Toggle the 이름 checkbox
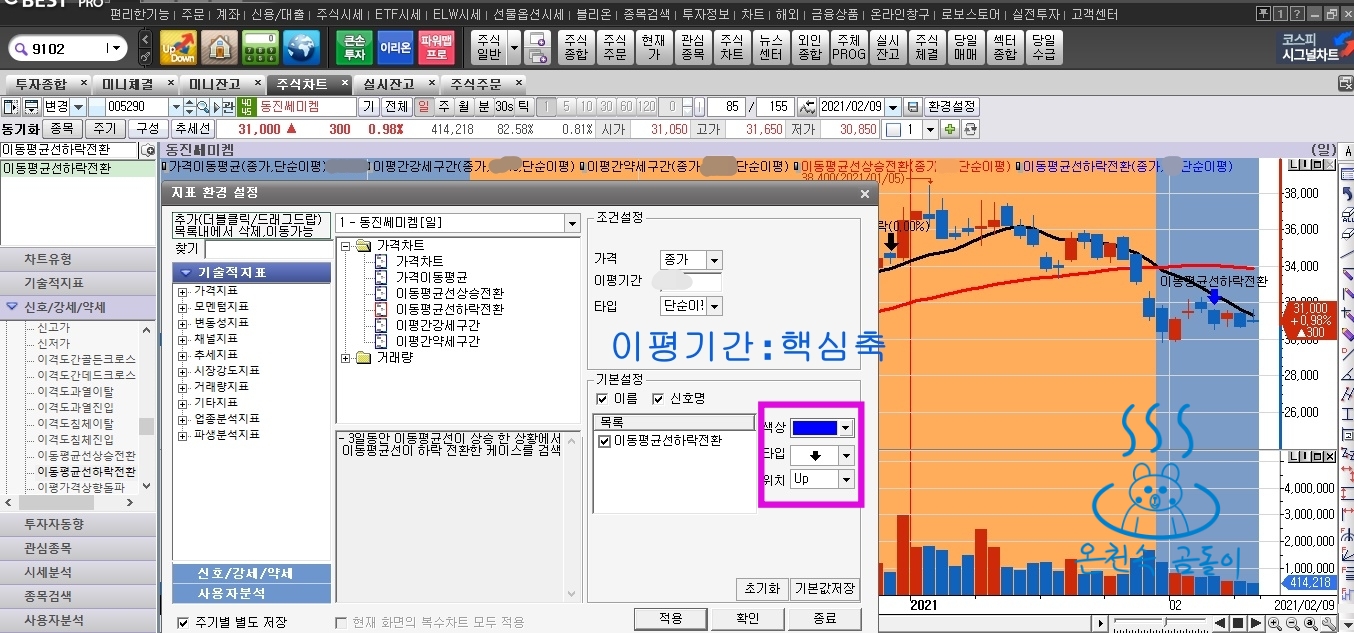This screenshot has width=1354, height=633. [x=602, y=398]
